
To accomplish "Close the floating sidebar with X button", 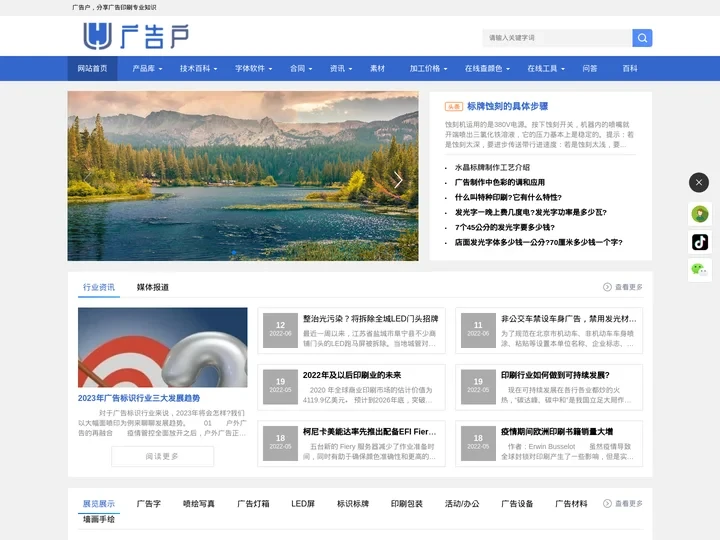I will [698, 182].
